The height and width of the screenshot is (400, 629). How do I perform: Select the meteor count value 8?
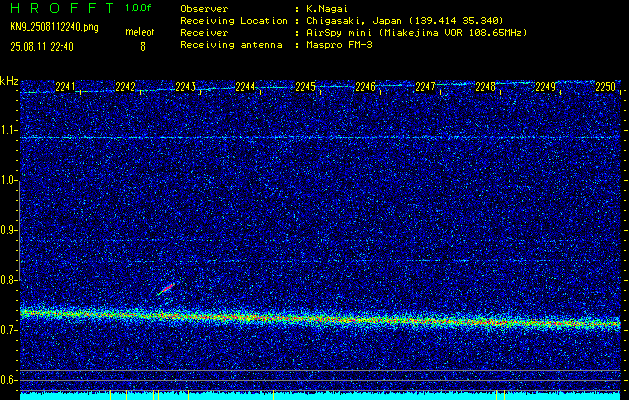tap(143, 47)
